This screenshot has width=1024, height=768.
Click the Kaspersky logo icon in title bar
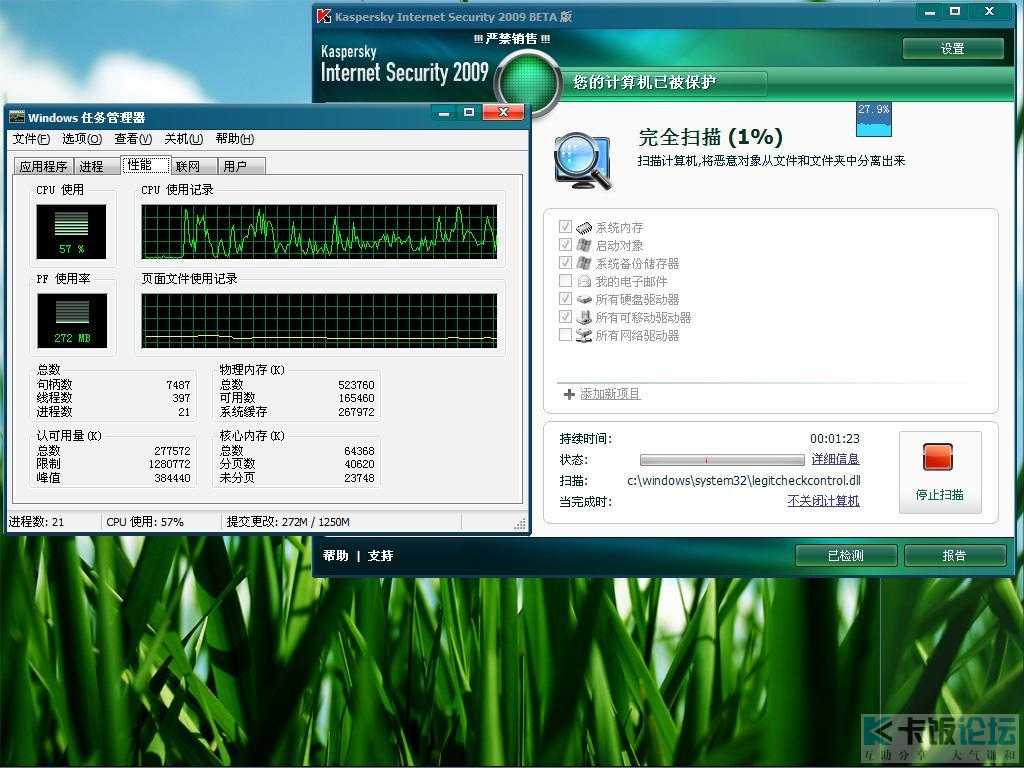pos(323,16)
